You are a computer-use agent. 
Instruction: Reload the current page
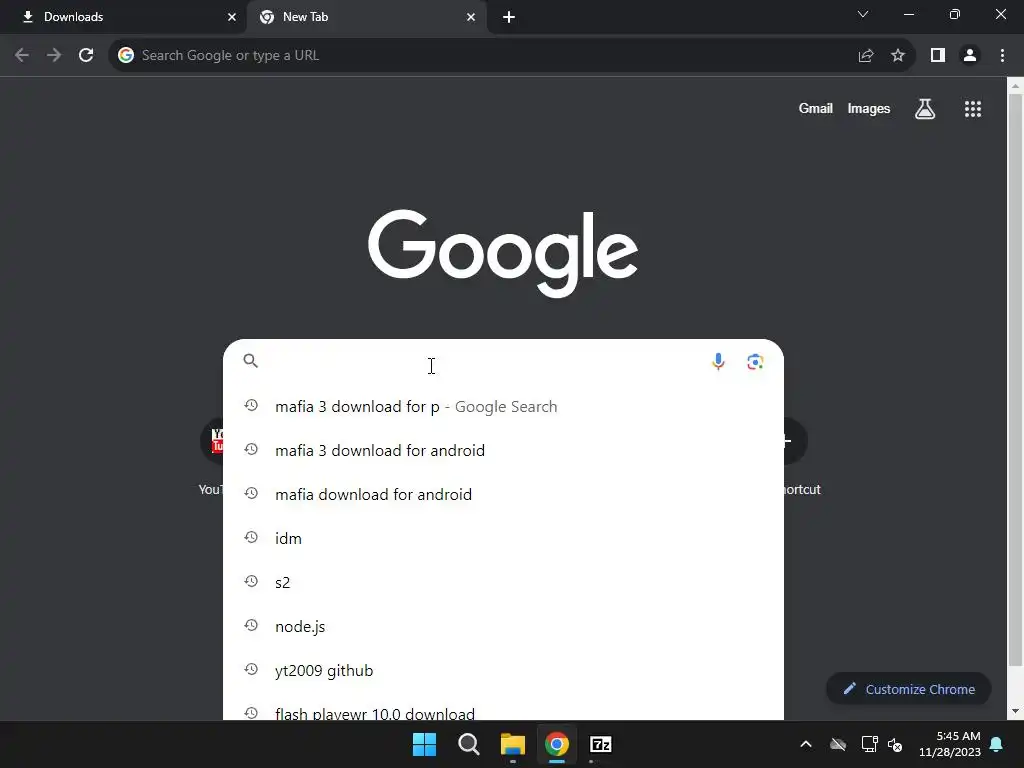86,56
